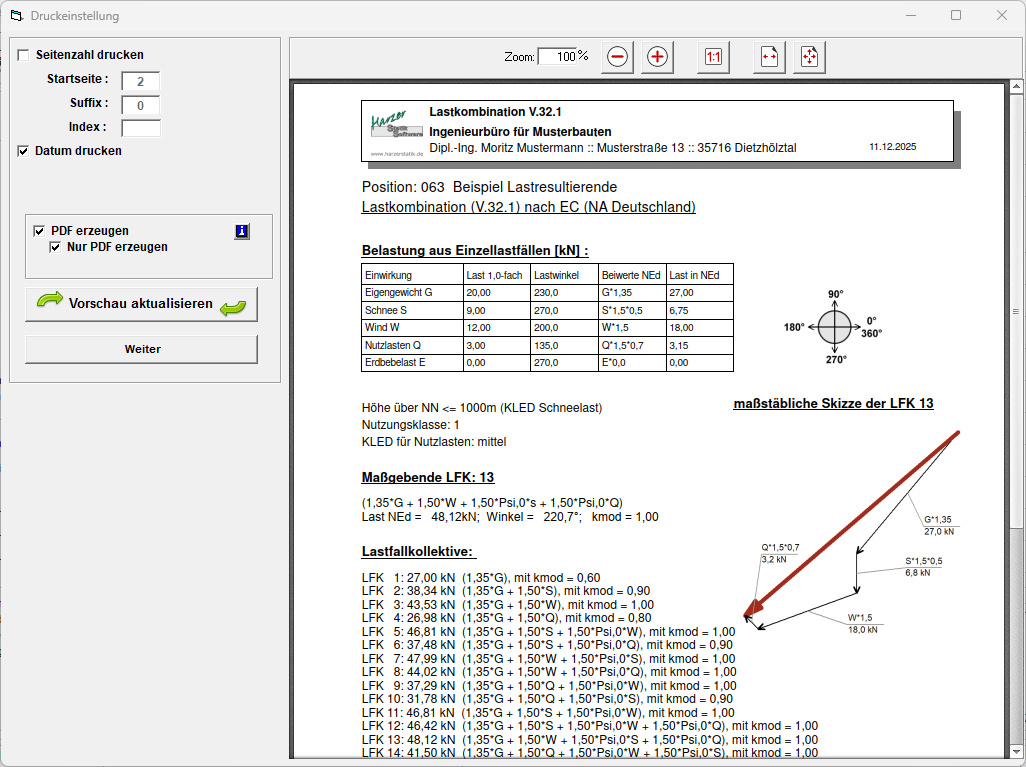Image resolution: width=1026 pixels, height=767 pixels.
Task: Toggle the PDF erzeugen checkbox
Action: pos(39,230)
